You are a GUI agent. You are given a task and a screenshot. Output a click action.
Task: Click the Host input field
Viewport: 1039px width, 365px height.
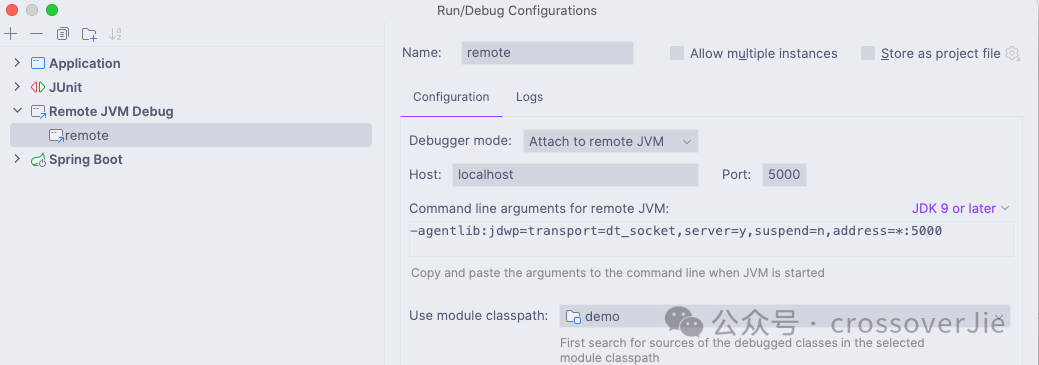pyautogui.click(x=575, y=175)
